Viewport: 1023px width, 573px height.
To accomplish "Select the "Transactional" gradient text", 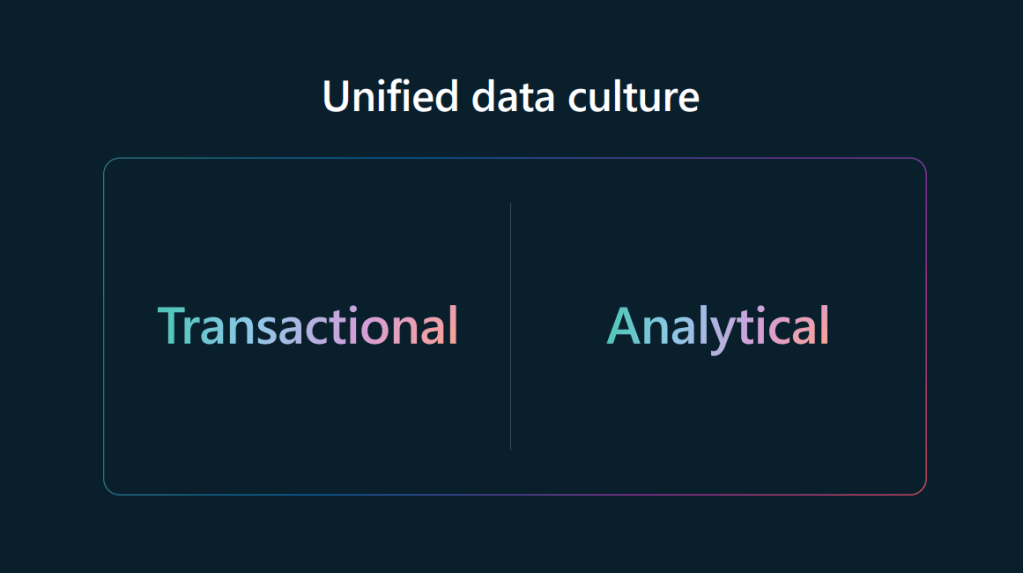I will (x=308, y=326).
